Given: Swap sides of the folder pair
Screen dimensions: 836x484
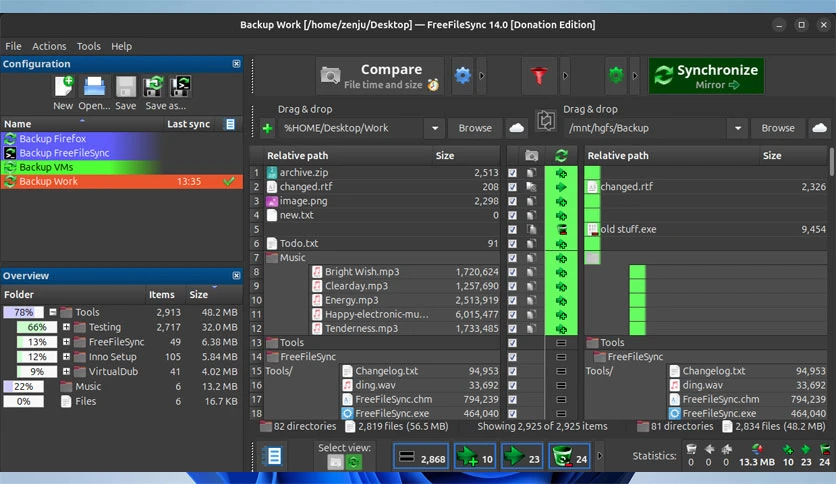Looking at the screenshot, I should click(x=545, y=120).
